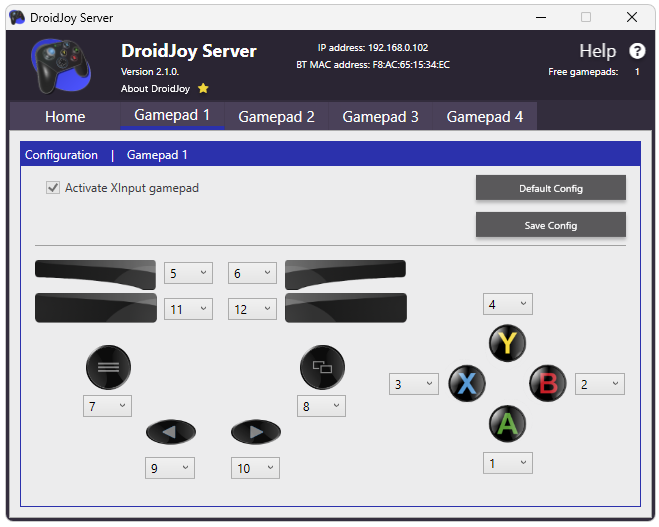
Task: Expand the dropdown showing 3 beside X
Action: click(x=414, y=384)
